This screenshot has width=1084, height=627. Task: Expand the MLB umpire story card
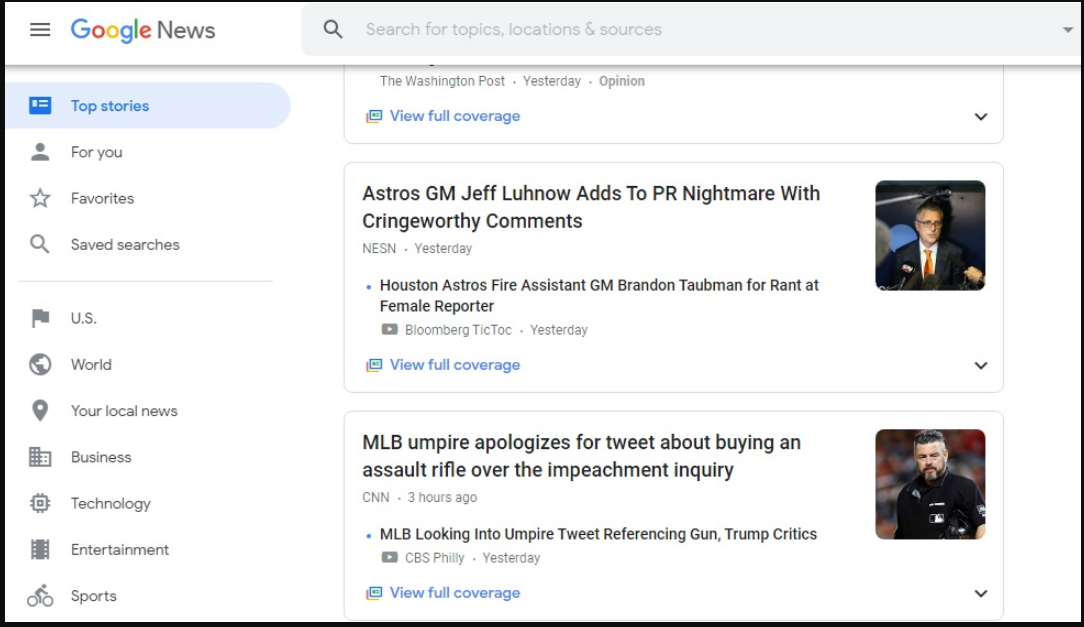[981, 593]
